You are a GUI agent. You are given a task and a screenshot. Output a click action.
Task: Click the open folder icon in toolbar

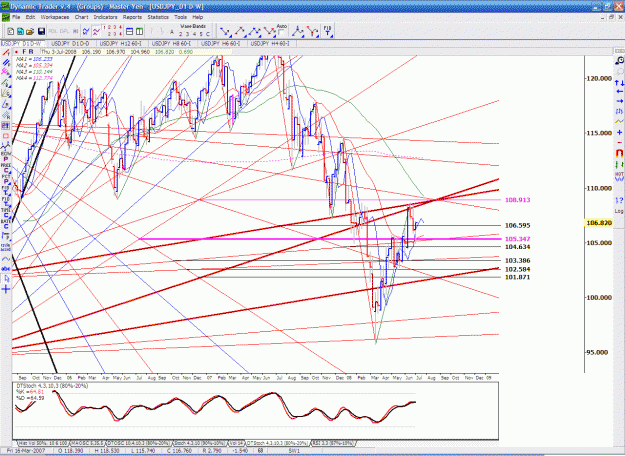click(x=30, y=31)
